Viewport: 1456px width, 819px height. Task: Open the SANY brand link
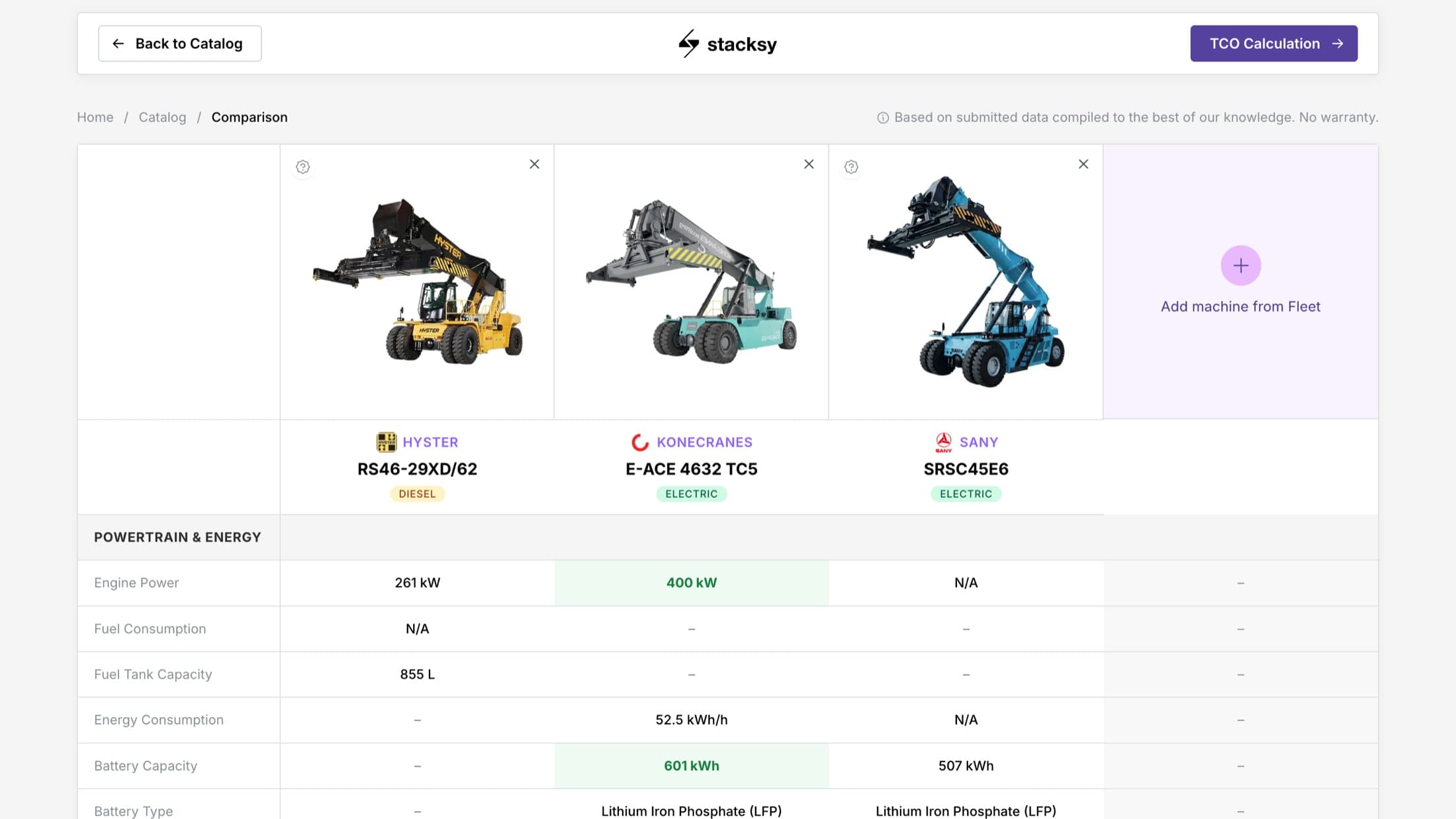(979, 442)
